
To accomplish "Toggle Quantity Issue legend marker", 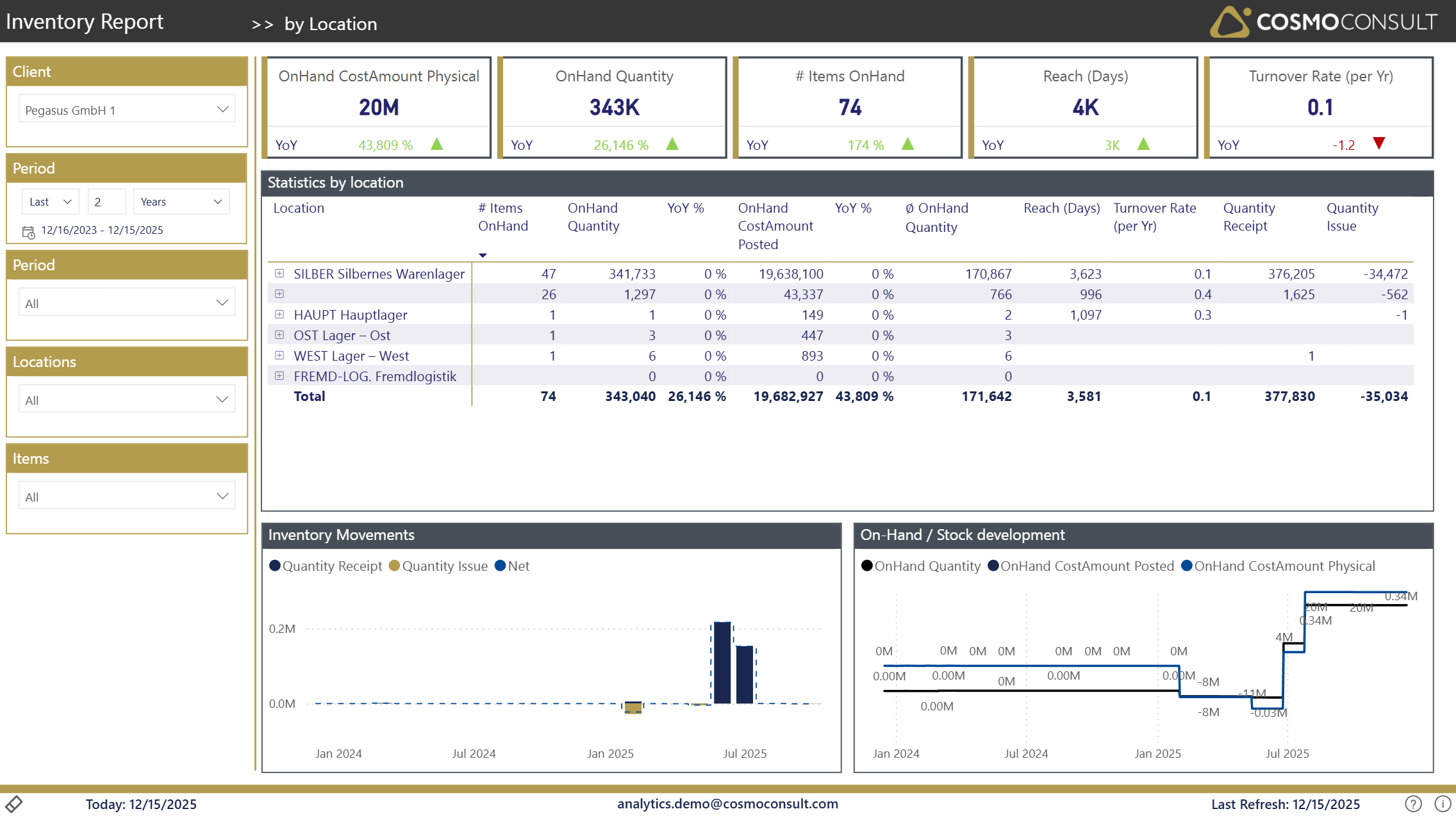I will (x=395, y=566).
